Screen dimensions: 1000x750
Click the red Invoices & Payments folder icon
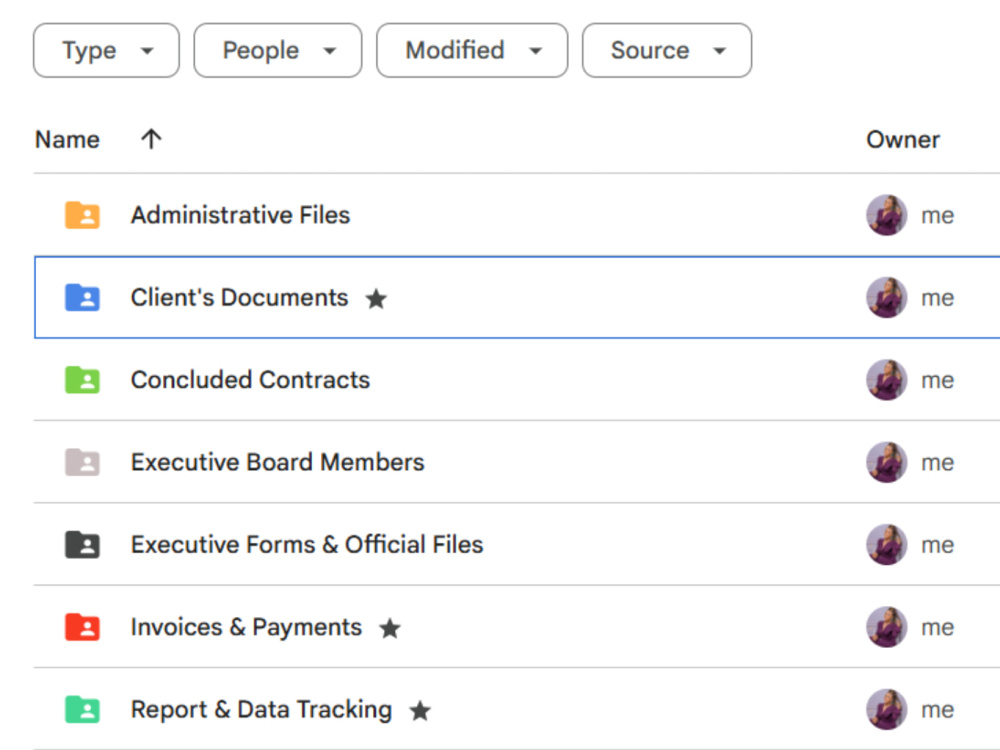pos(82,627)
